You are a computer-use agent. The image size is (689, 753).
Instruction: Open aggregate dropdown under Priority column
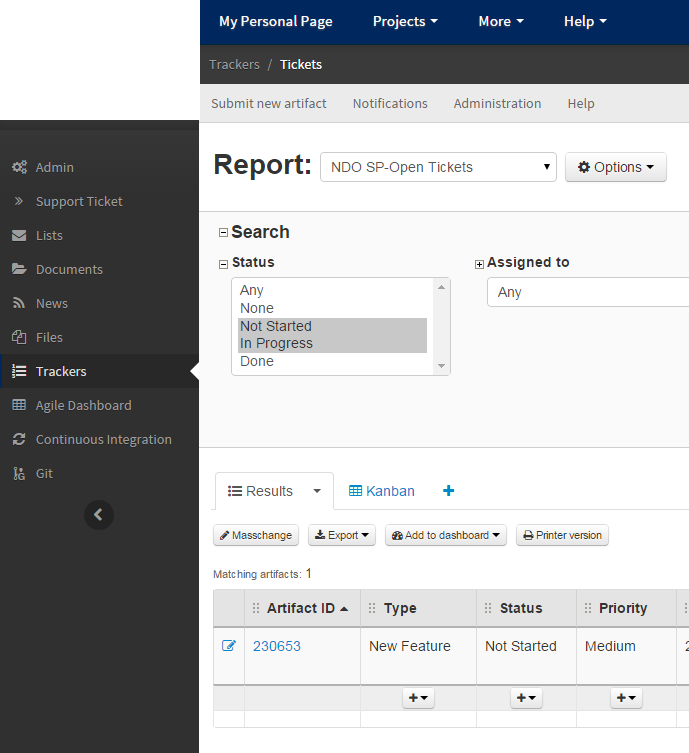point(626,698)
